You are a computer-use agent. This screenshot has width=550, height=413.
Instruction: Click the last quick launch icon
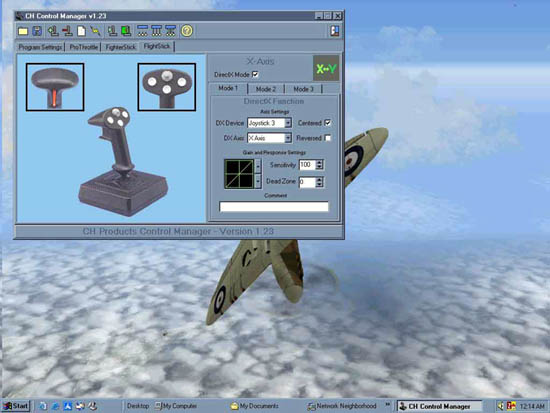pos(92,406)
